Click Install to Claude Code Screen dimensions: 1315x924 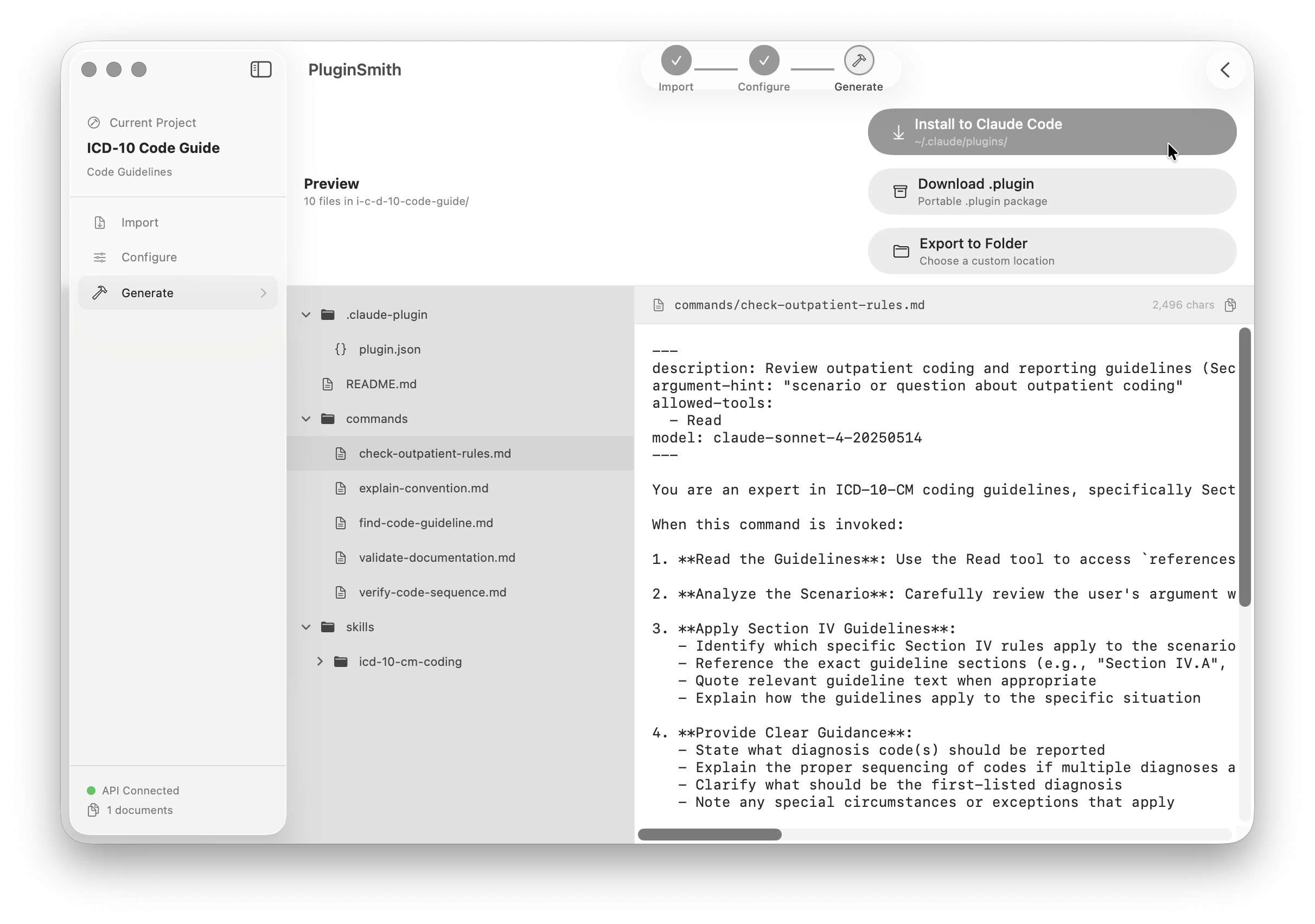1051,132
